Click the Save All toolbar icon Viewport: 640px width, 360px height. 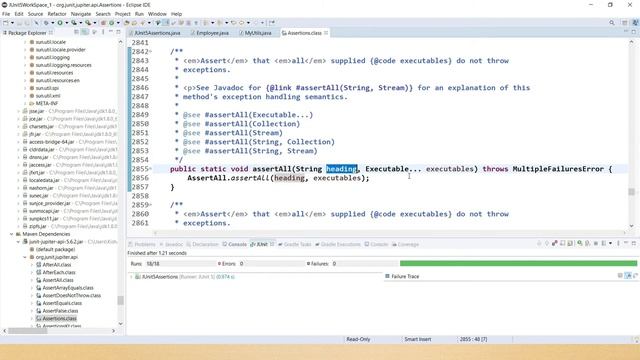[27, 23]
